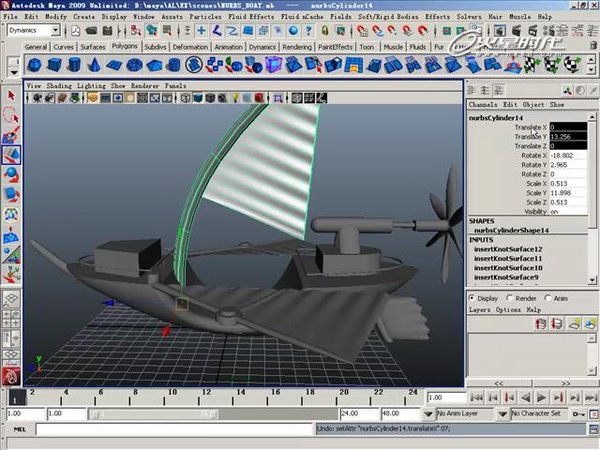Activate the Lasso select tool
Screen dimensions: 600x450
tap(12, 115)
